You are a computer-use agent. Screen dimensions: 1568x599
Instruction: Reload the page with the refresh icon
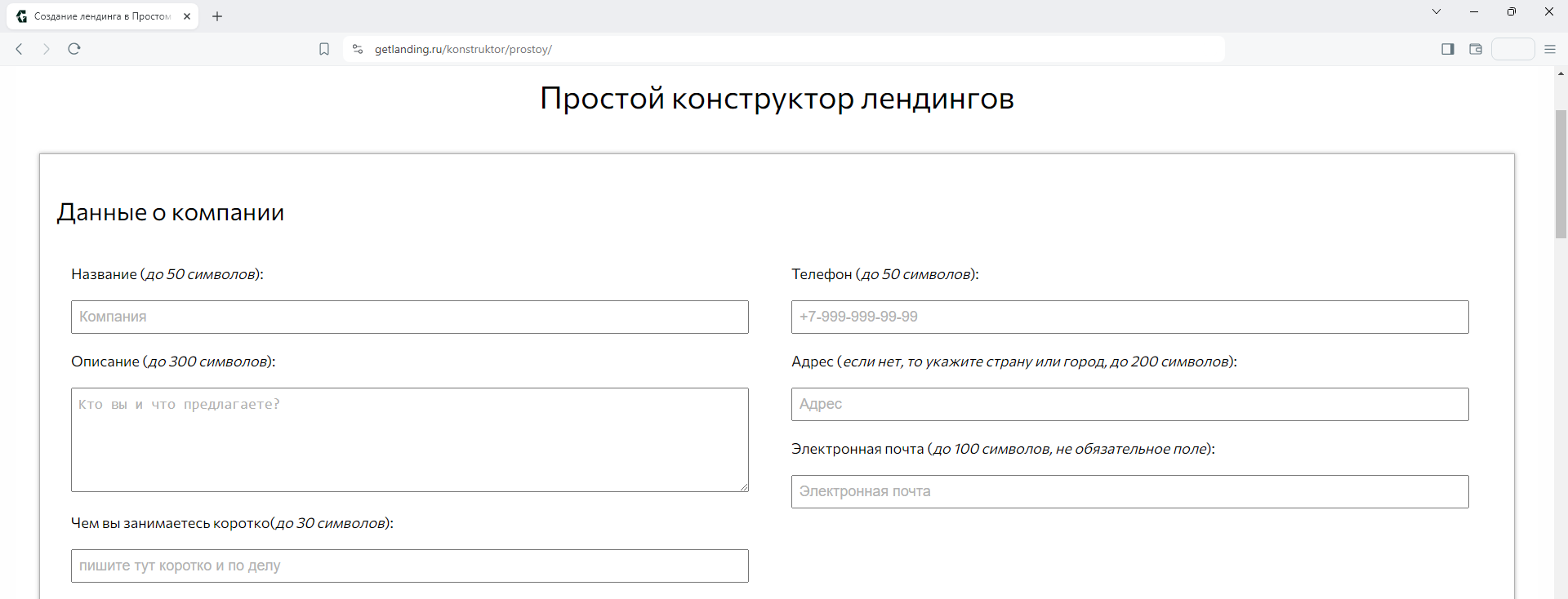point(74,49)
